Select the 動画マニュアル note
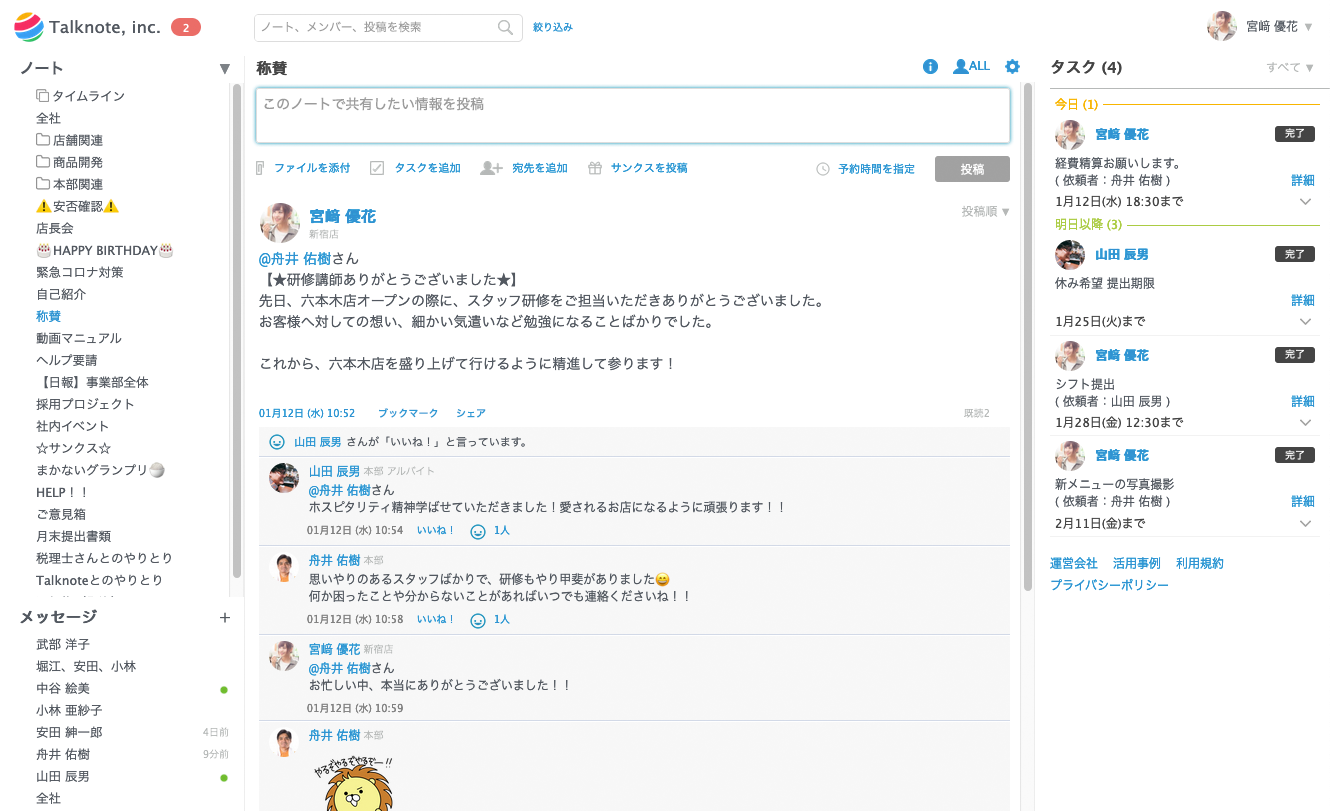The height and width of the screenshot is (811, 1330). click(79, 338)
